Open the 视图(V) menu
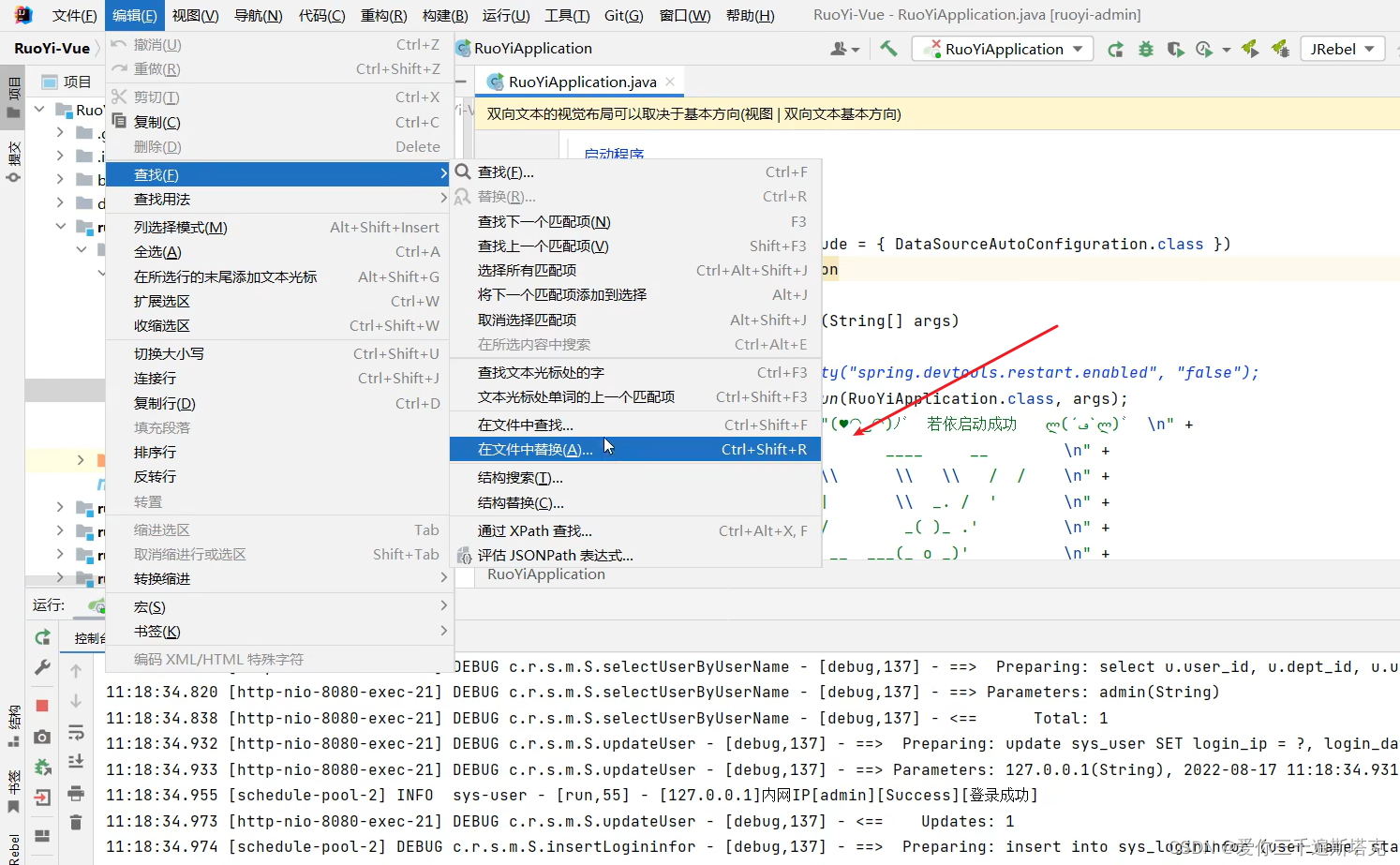 click(195, 15)
